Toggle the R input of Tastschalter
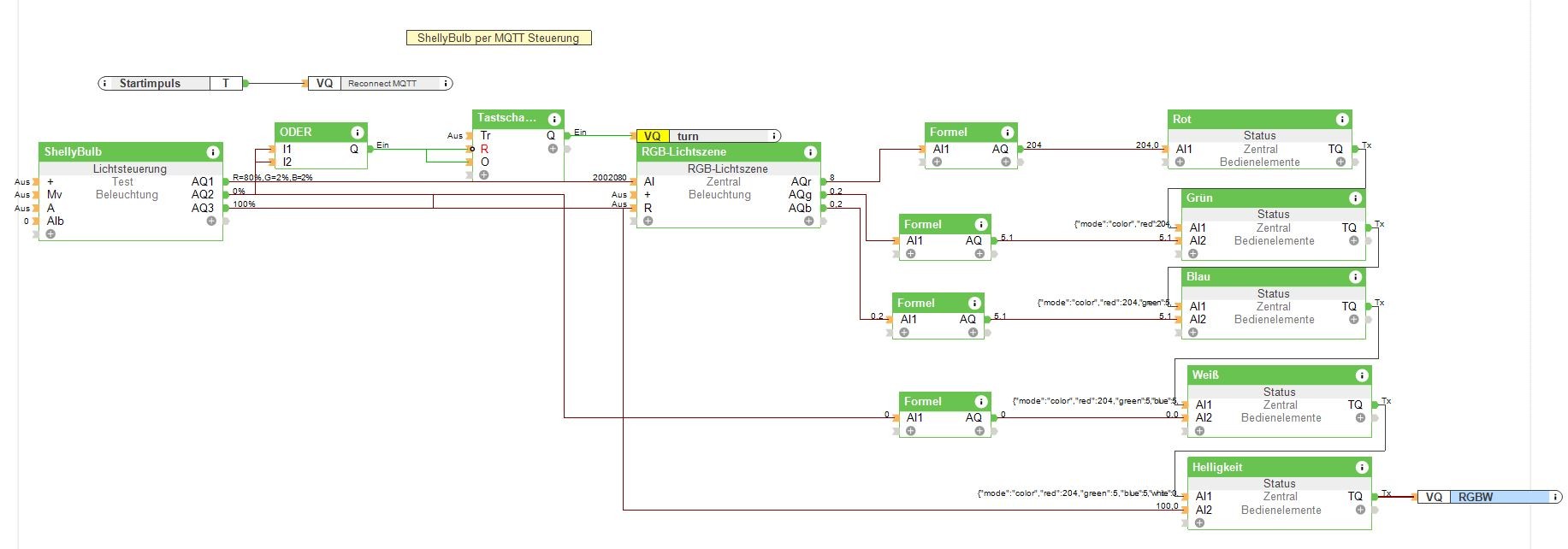This screenshot has width=1568, height=549. [x=470, y=149]
